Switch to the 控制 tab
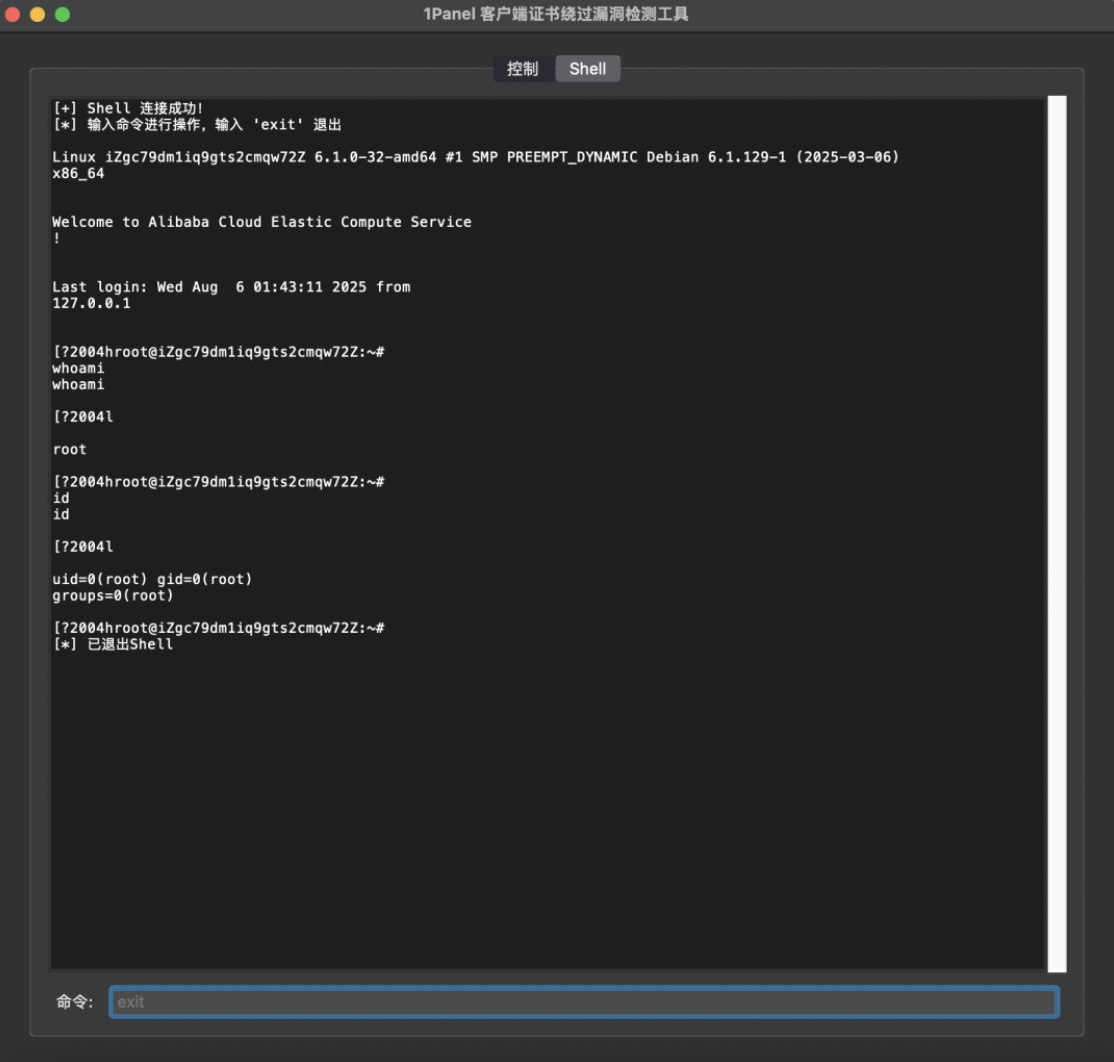This screenshot has height=1062, width=1114. 523,69
